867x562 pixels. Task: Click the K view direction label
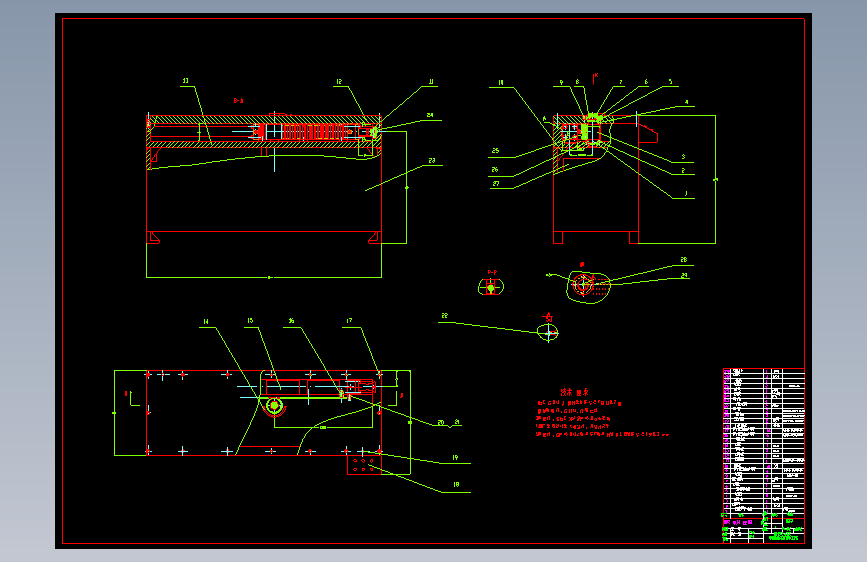(596, 75)
